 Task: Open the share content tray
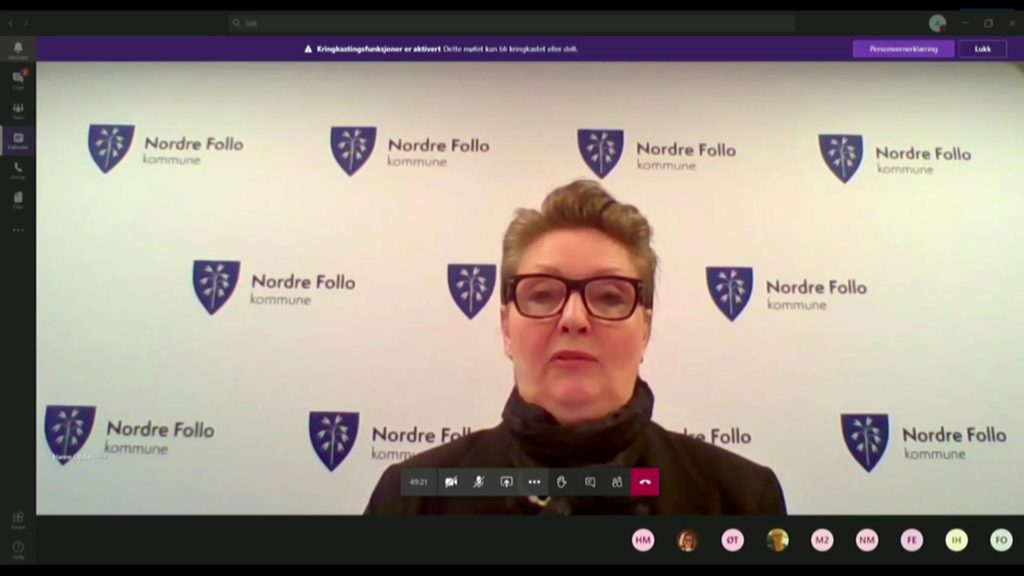[x=506, y=482]
